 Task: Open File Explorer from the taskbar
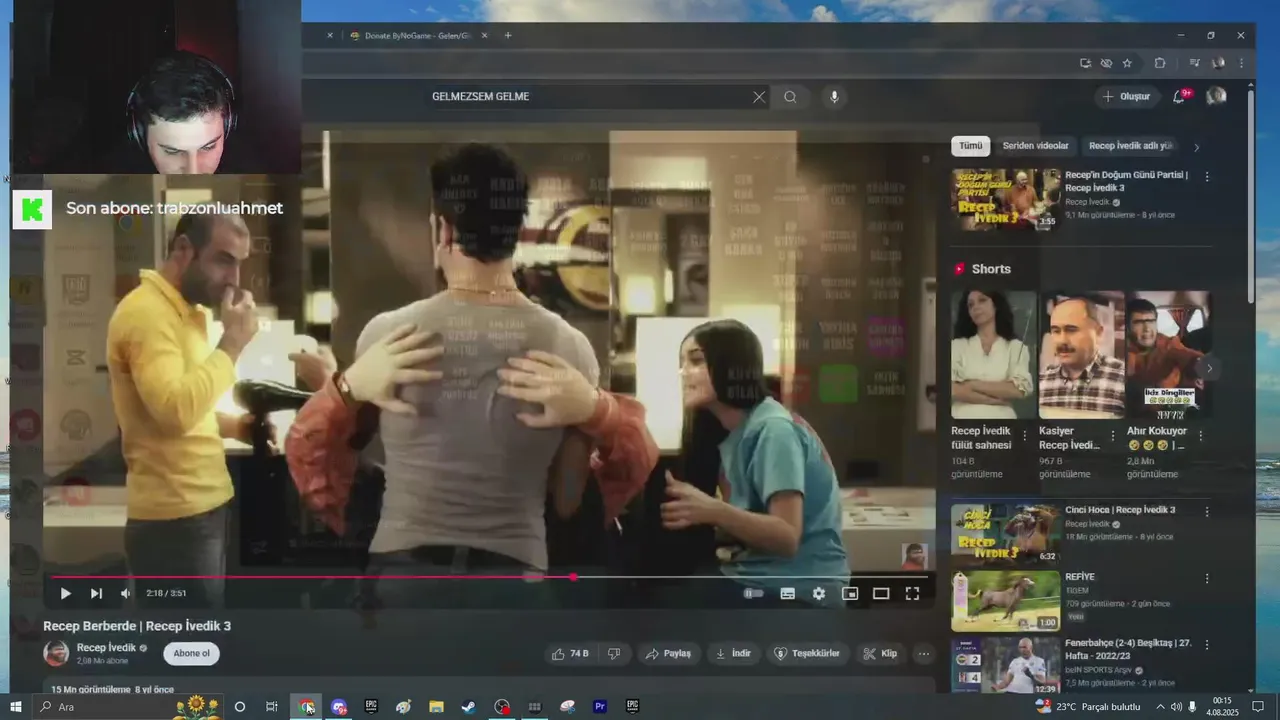tap(436, 706)
